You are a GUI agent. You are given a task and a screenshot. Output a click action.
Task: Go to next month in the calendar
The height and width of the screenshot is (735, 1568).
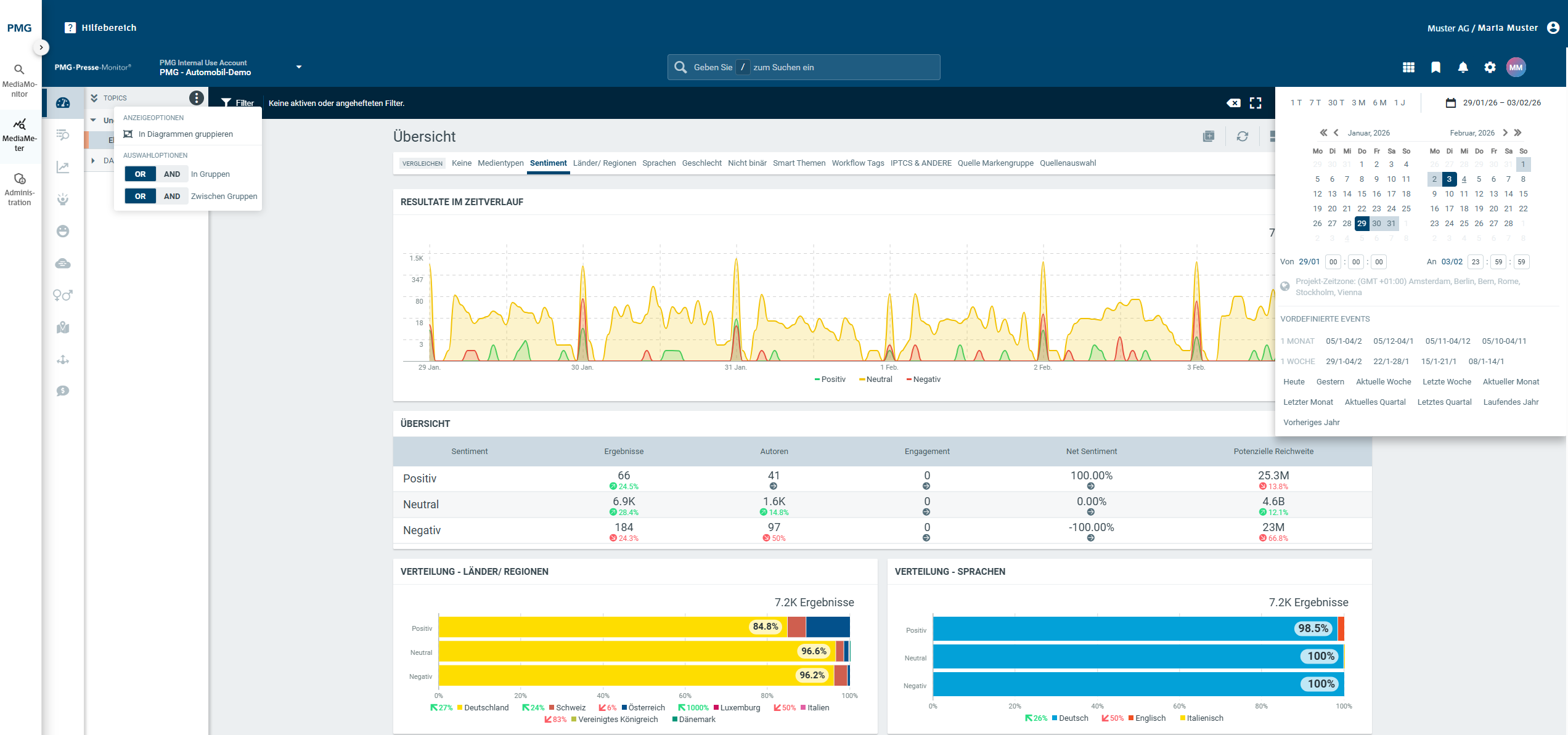coord(1505,132)
